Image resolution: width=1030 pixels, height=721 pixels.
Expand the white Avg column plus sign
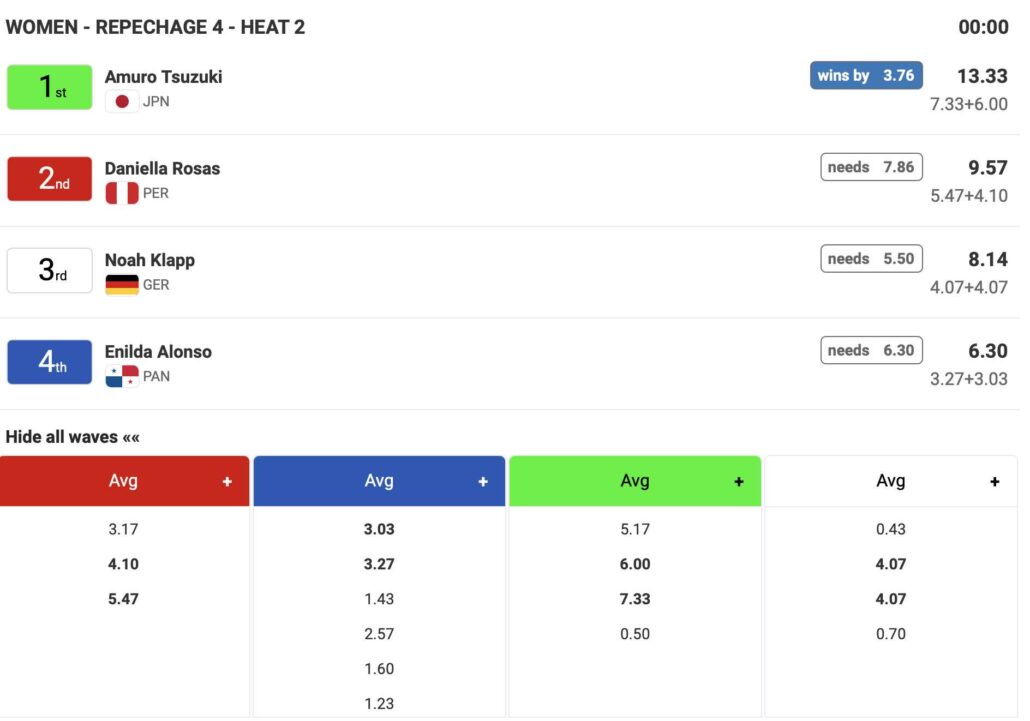(x=995, y=482)
